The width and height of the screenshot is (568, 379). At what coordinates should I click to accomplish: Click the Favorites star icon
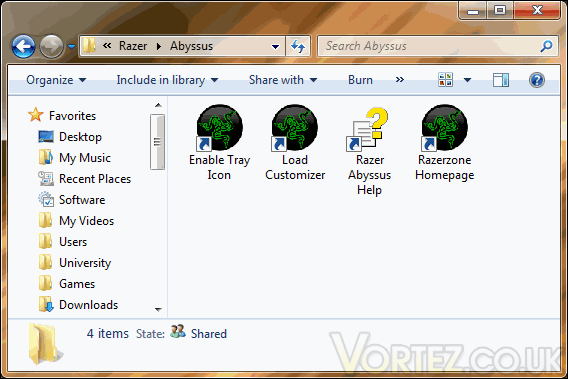[36, 115]
